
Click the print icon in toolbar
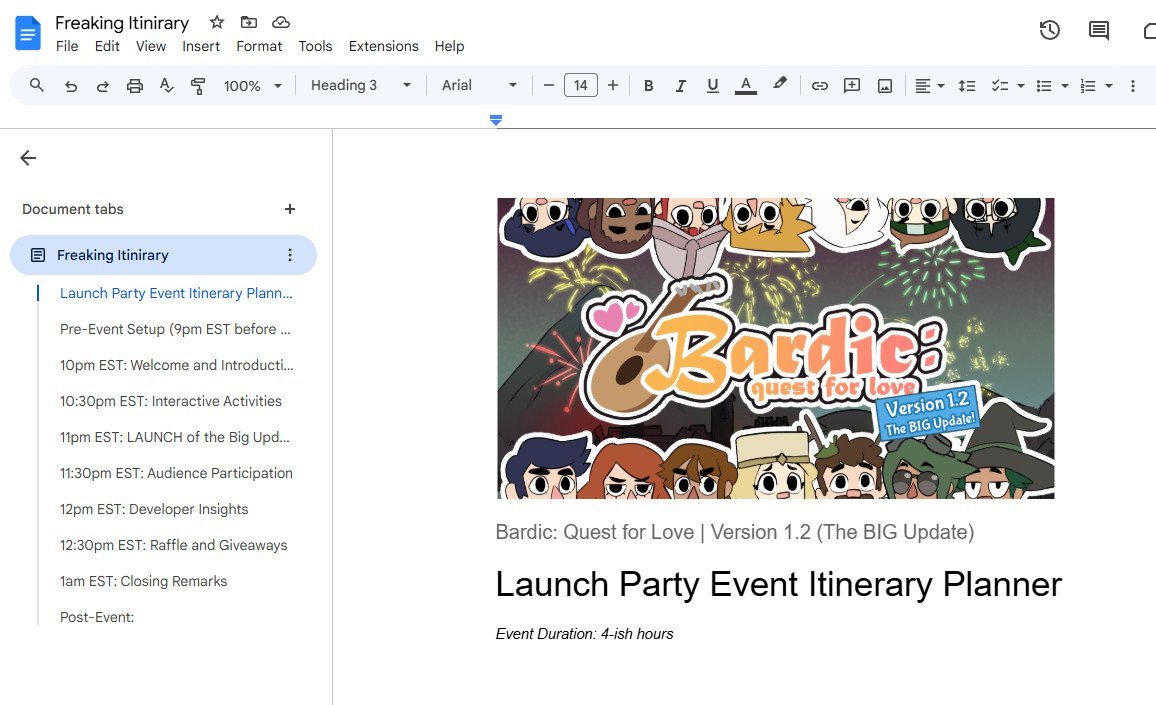tap(134, 86)
